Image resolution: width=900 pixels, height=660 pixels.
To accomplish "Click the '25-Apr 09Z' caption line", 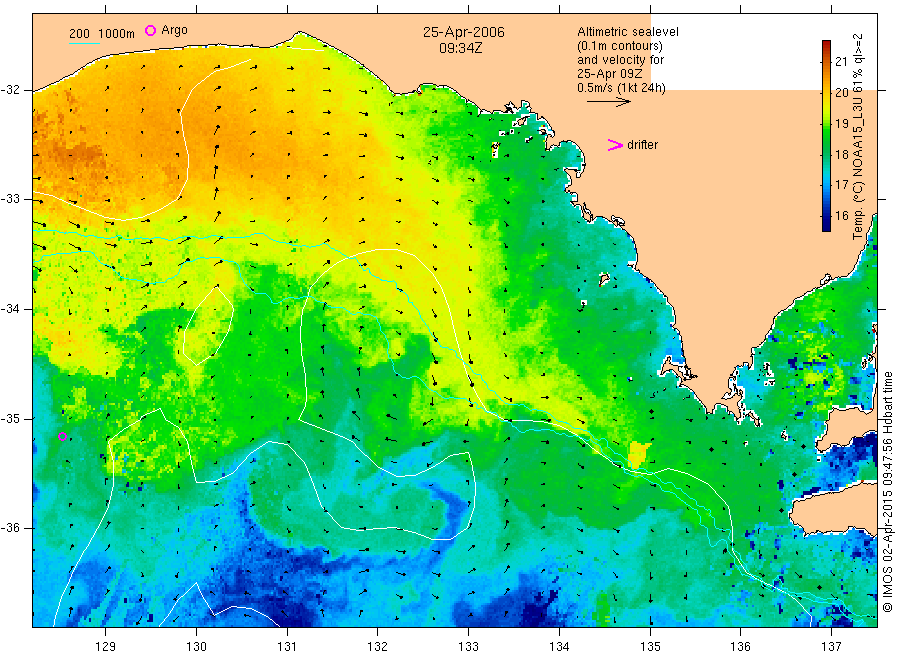I will pyautogui.click(x=610, y=74).
